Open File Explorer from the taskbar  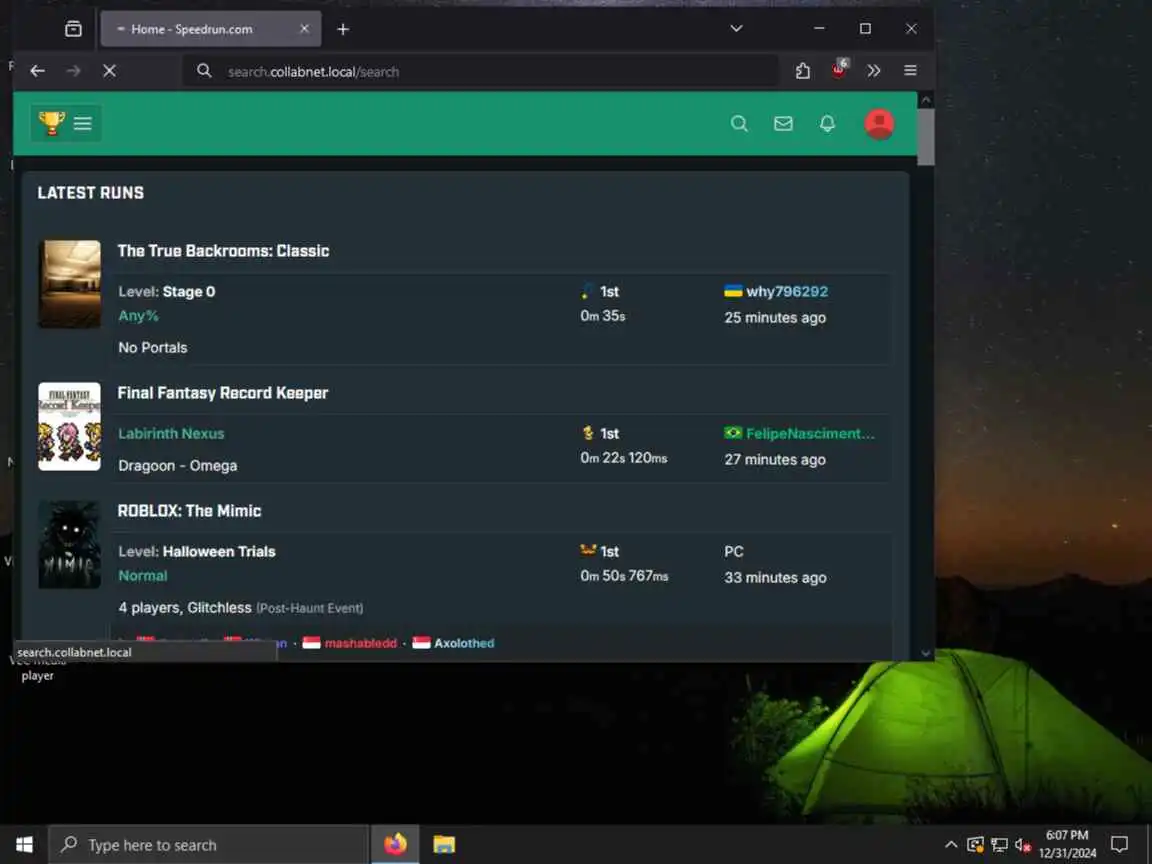[444, 845]
